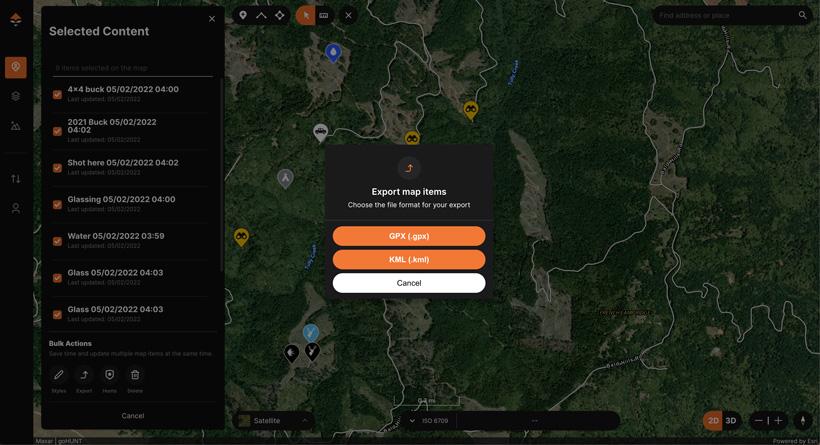Click the Export arrow bulk action
The width and height of the screenshot is (820, 445).
point(84,375)
